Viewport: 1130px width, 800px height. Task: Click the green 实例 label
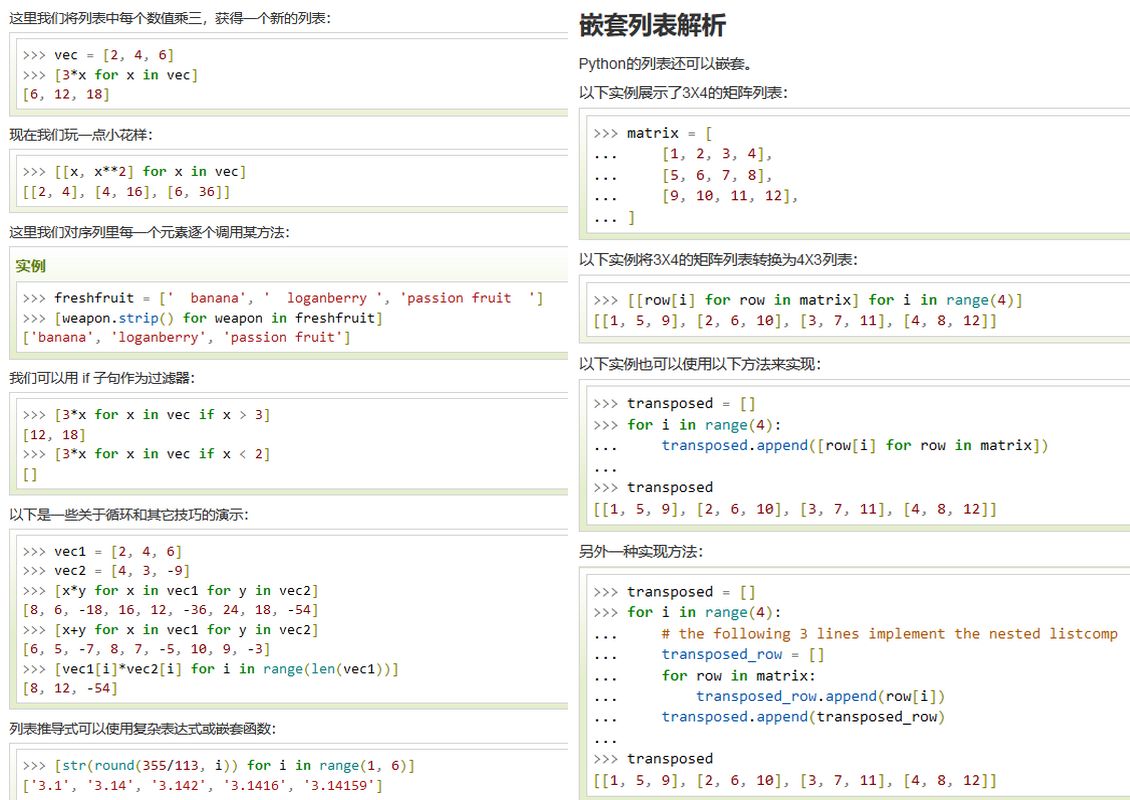point(30,266)
